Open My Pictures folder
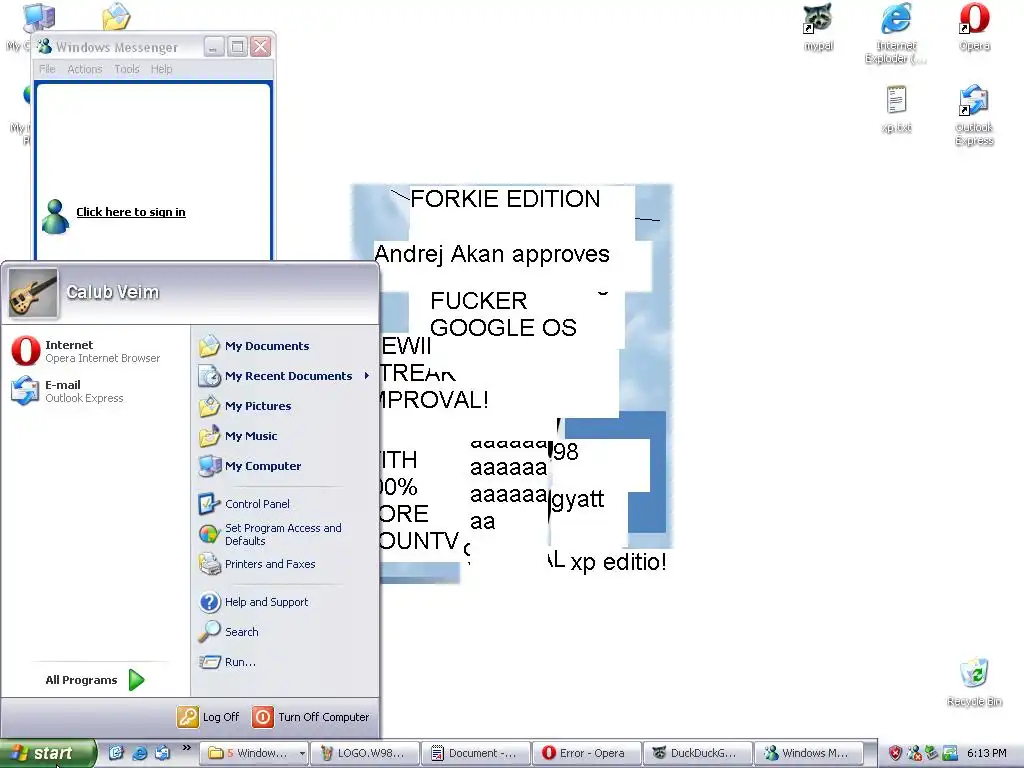Viewport: 1024px width, 768px height. [x=245, y=406]
